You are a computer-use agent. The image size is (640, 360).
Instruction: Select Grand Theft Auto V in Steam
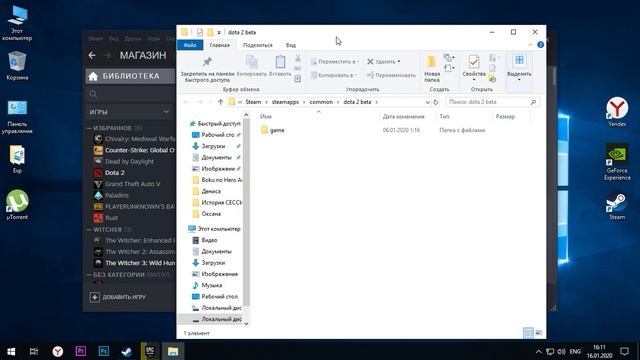[x=133, y=184]
